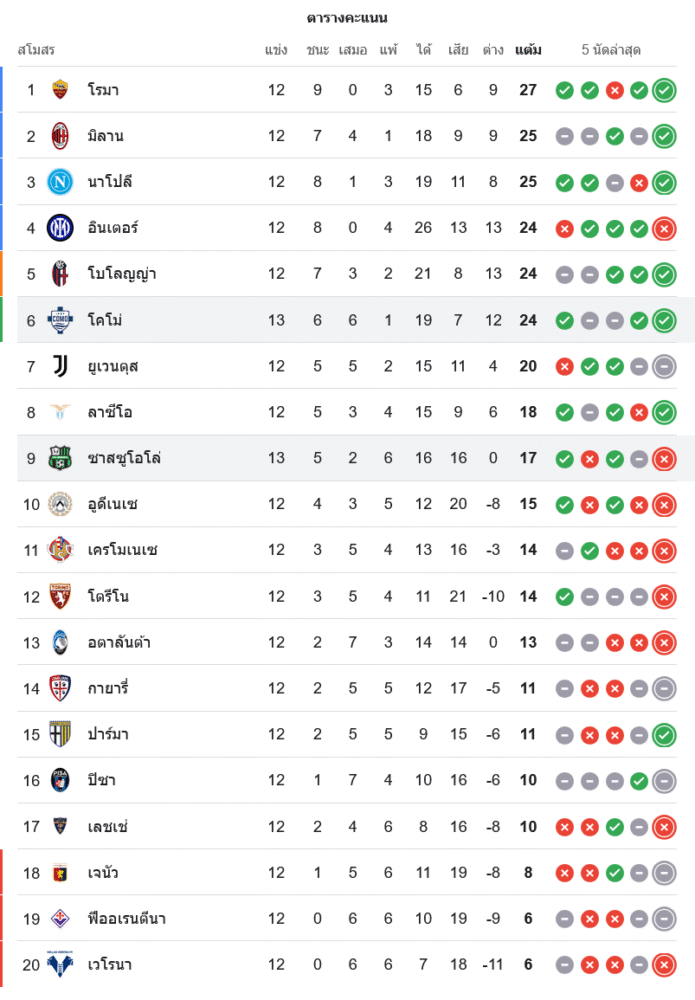Click the Lazio eagle crest icon
Image resolution: width=695 pixels, height=1000 pixels.
(60, 412)
